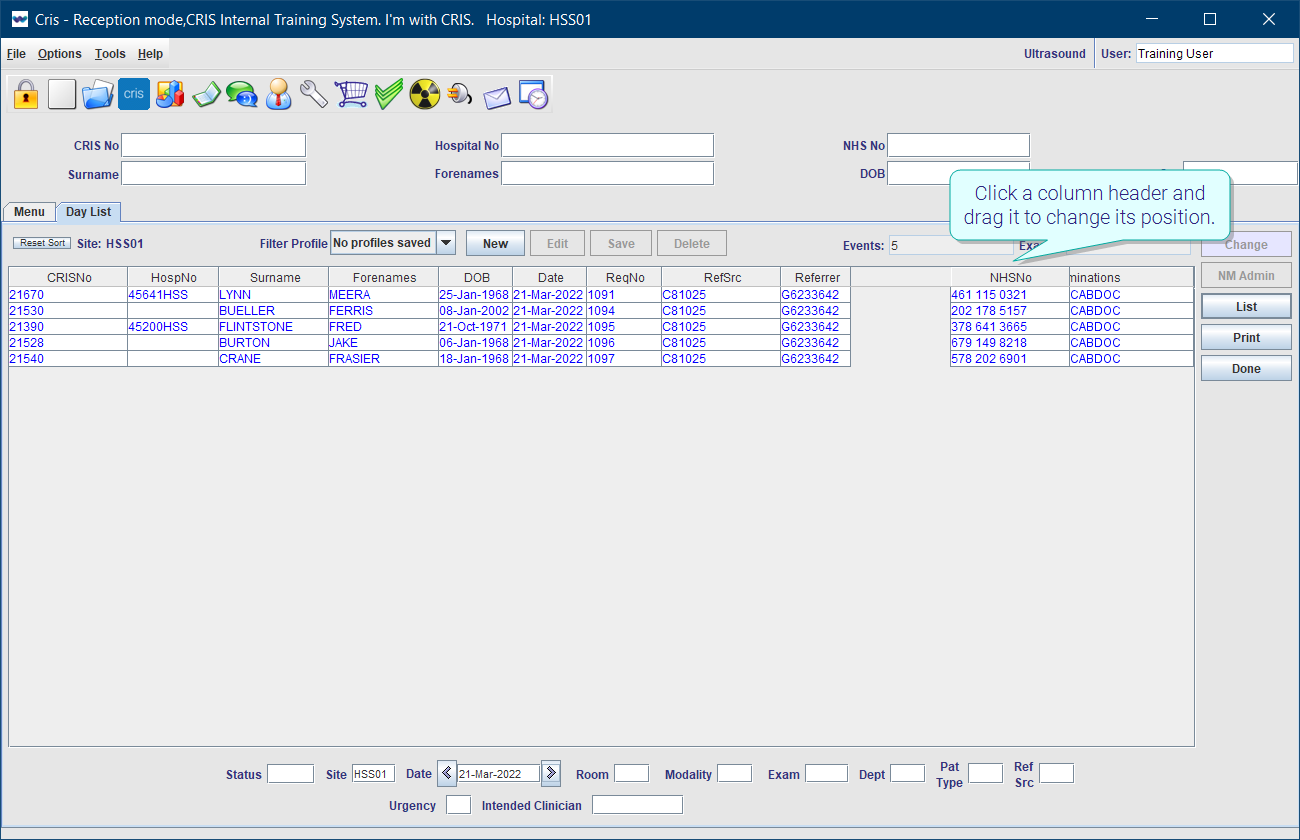
Task: Click the DOB column header
Action: click(475, 278)
